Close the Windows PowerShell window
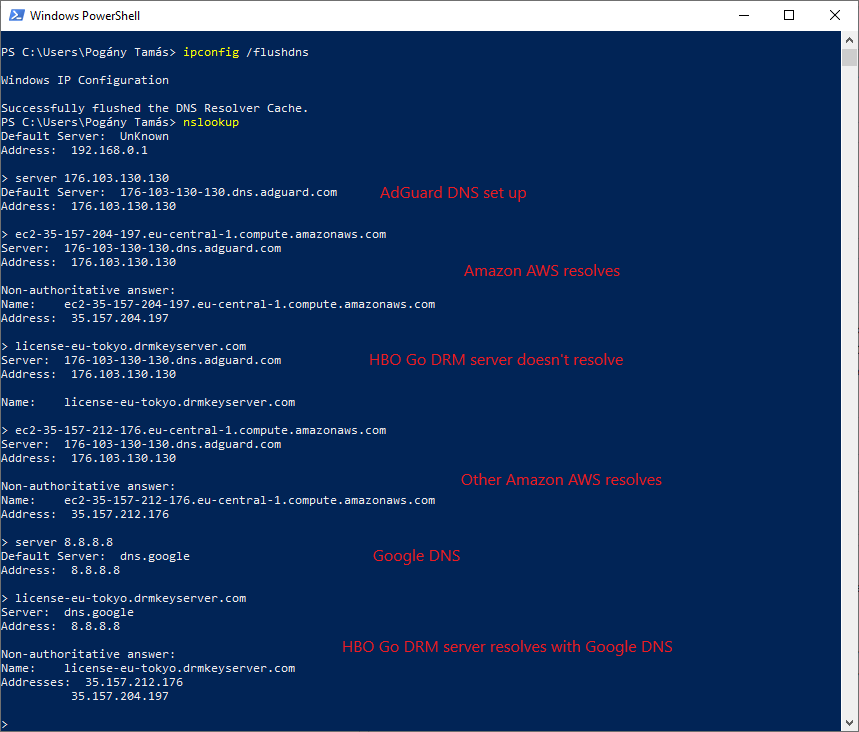This screenshot has width=859, height=732. click(x=834, y=15)
